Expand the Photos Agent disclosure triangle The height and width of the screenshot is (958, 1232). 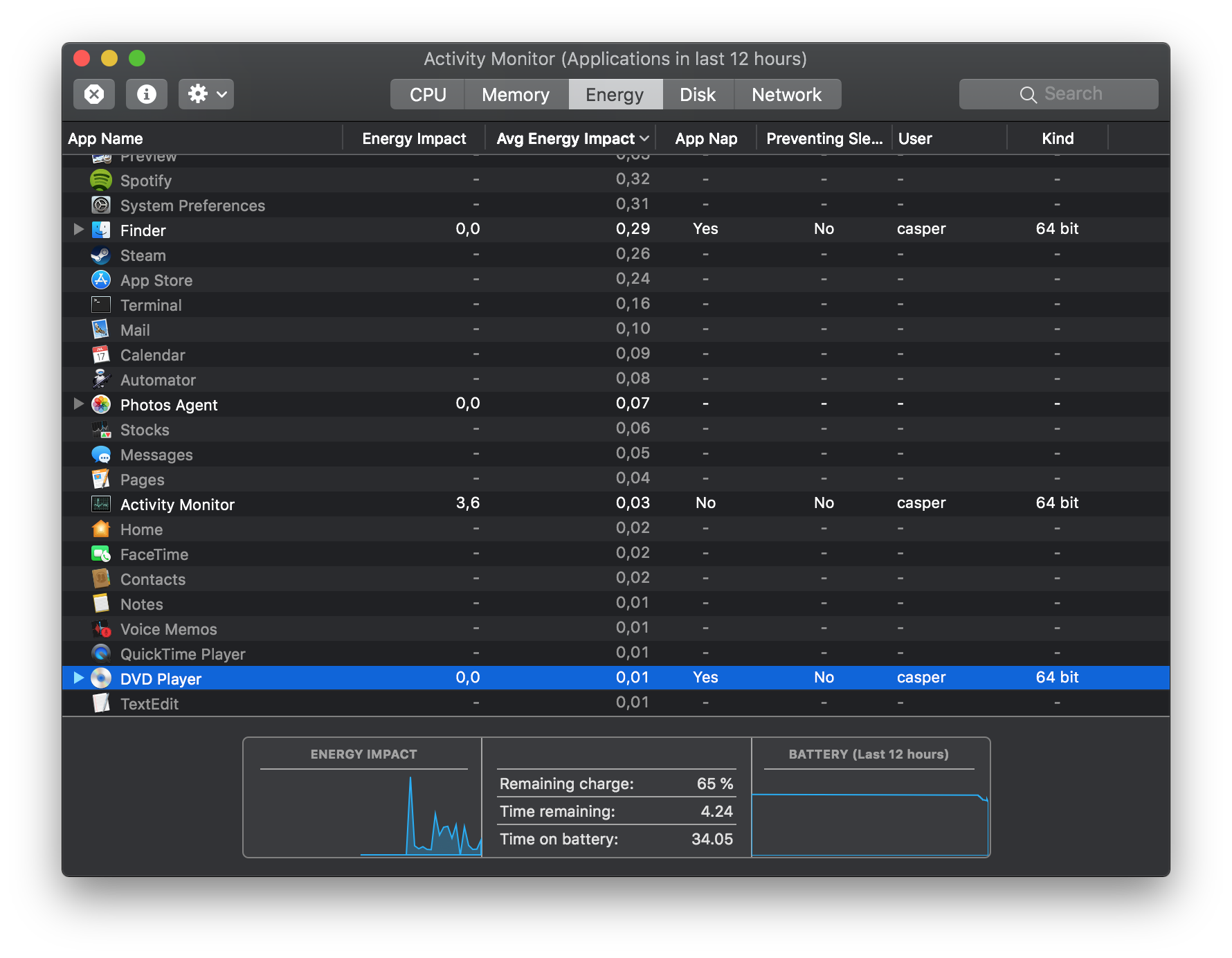[78, 404]
